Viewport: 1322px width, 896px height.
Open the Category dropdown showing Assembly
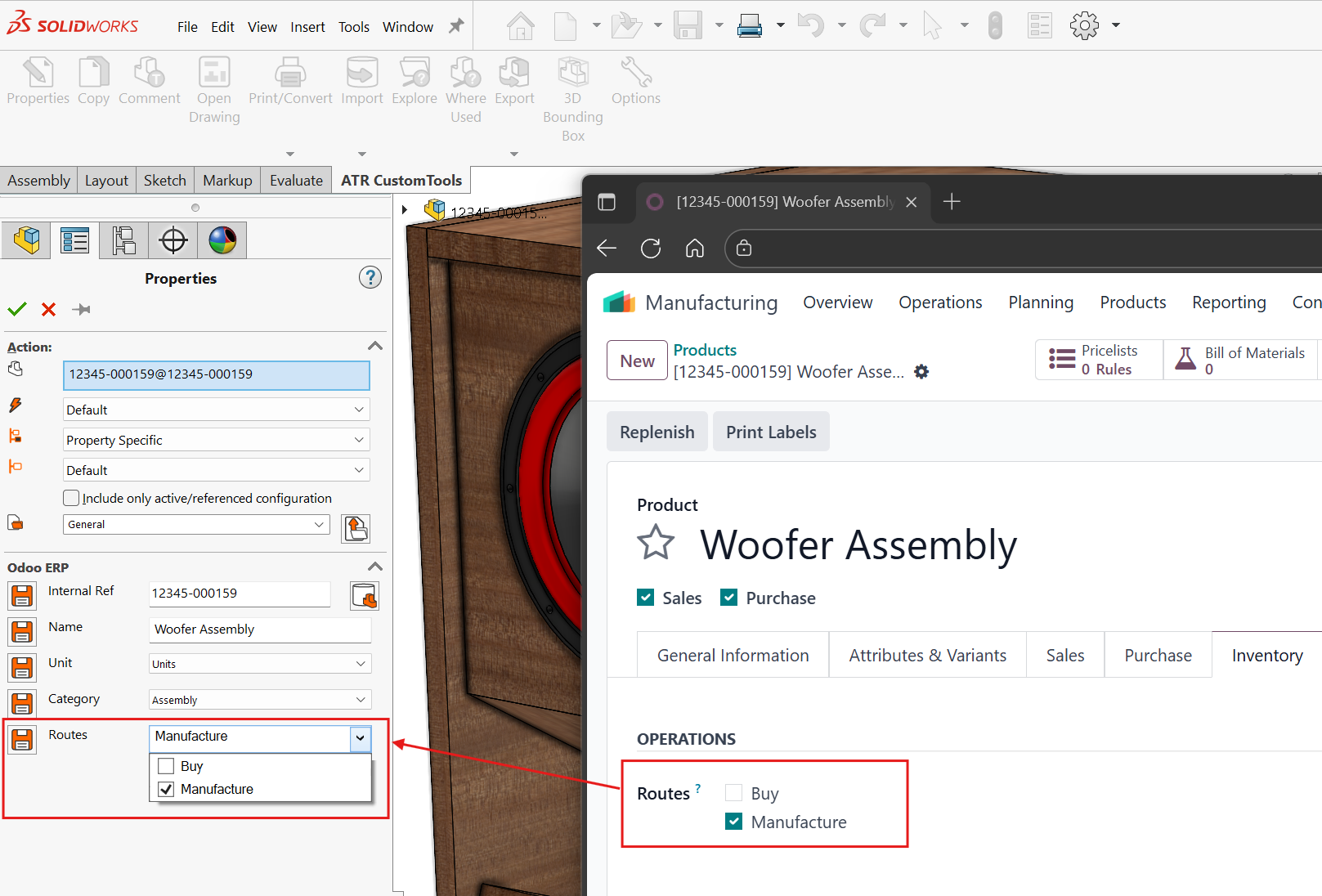(359, 700)
